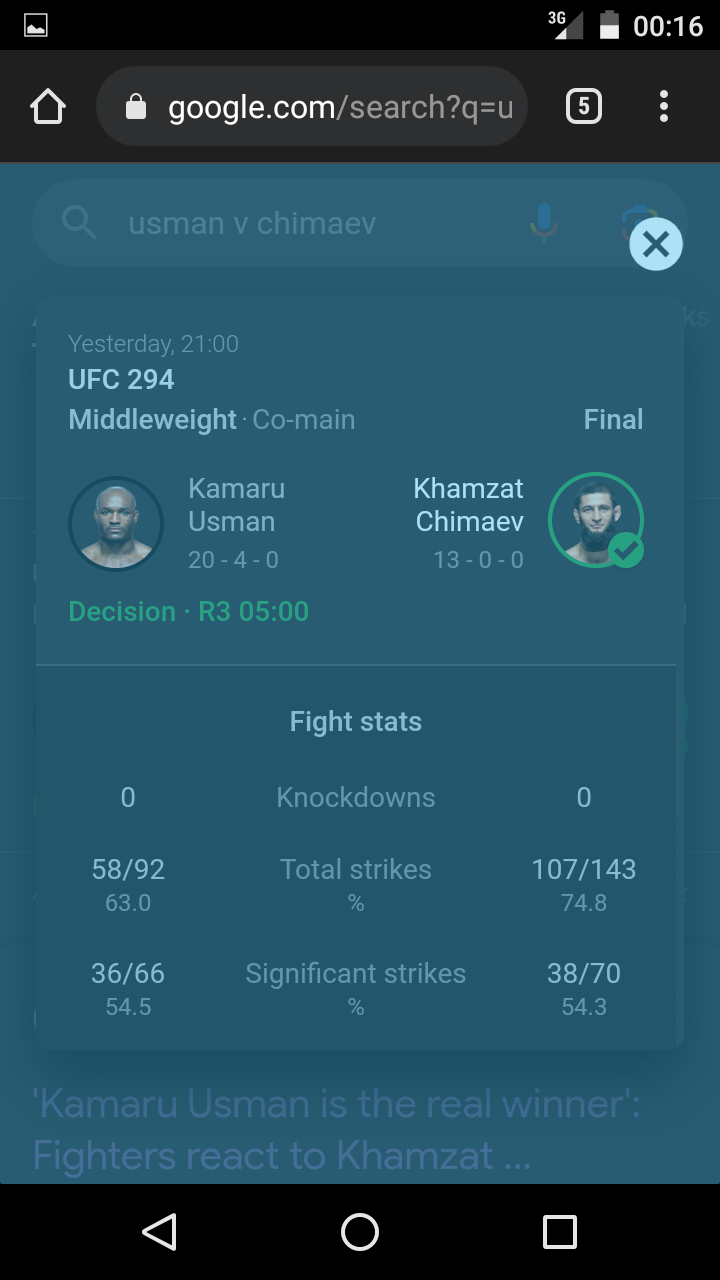Image resolution: width=720 pixels, height=1280 pixels.
Task: Tap the UFC 294 event title
Action: coord(121,380)
